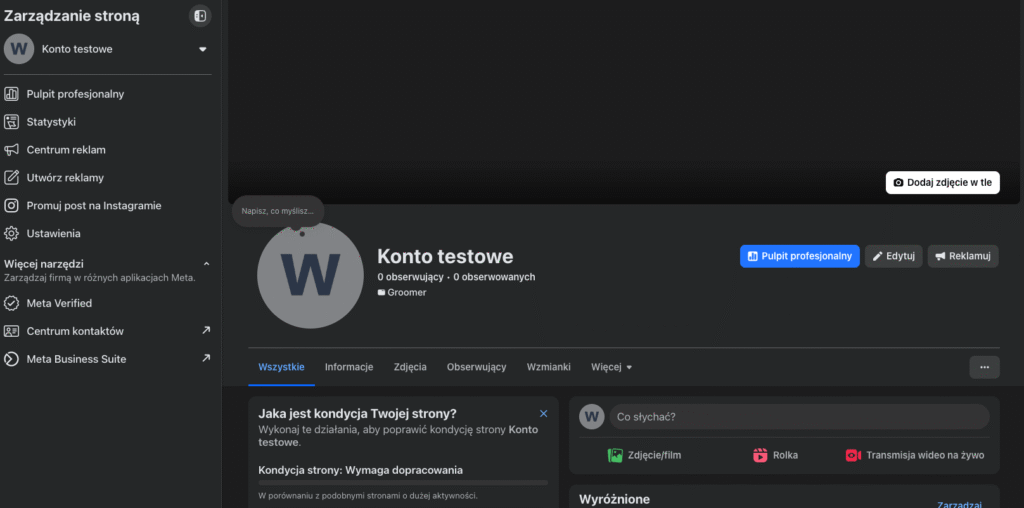Click Dodaj zdjęcie w tle button

942,183
